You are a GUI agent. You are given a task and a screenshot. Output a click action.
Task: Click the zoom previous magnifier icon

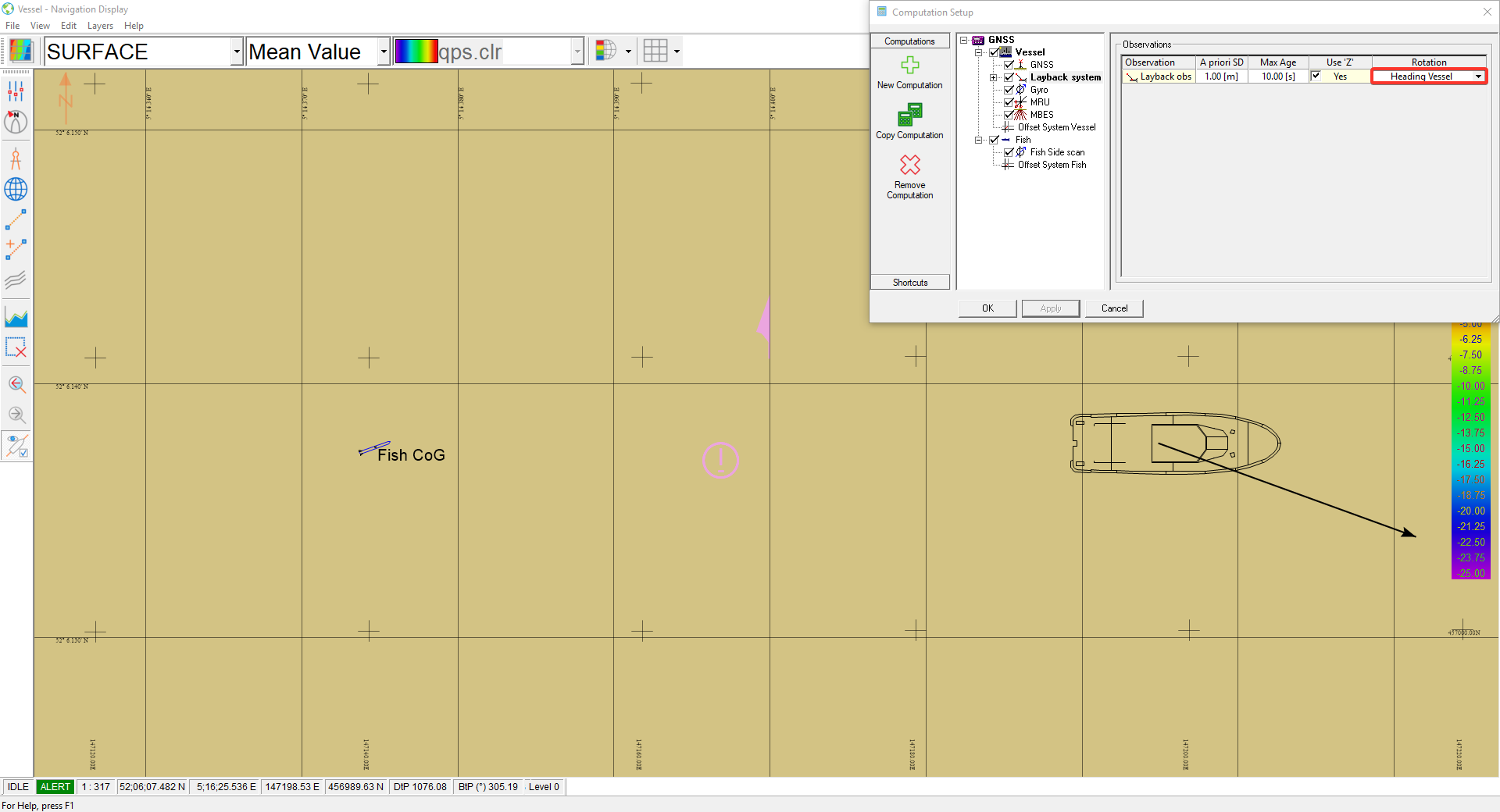16,384
